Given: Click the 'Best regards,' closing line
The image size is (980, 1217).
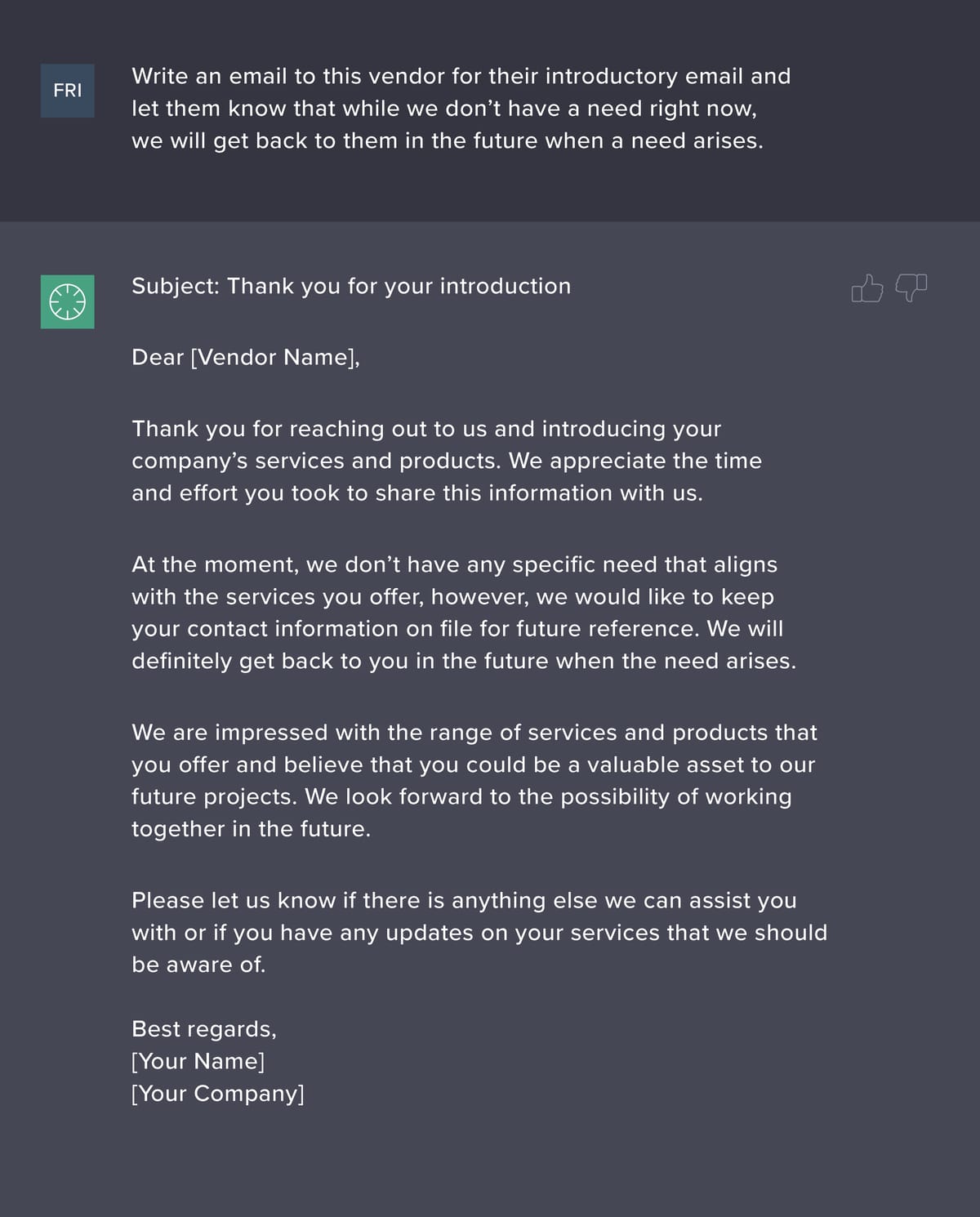Looking at the screenshot, I should pyautogui.click(x=204, y=1029).
